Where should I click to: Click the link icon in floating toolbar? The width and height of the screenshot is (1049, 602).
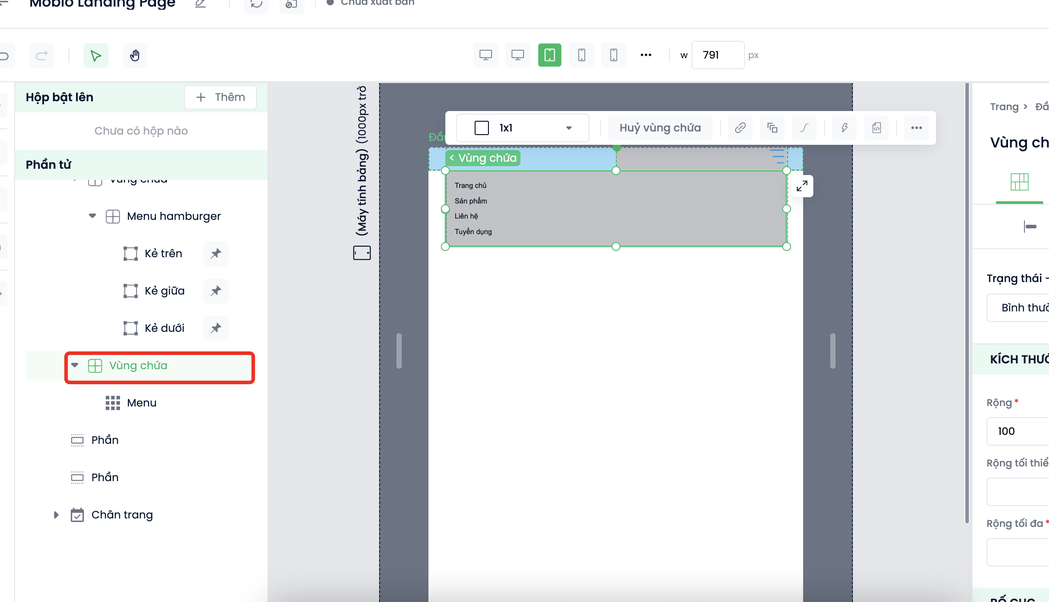tap(740, 128)
